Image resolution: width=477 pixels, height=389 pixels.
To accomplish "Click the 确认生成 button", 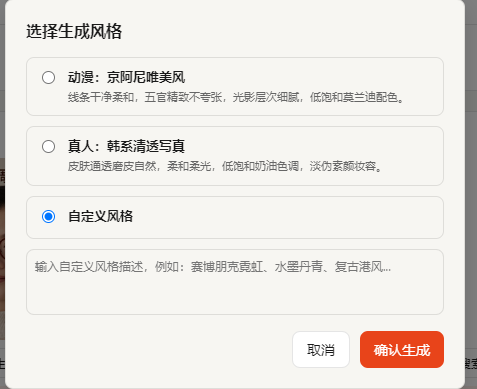I will [402, 350].
